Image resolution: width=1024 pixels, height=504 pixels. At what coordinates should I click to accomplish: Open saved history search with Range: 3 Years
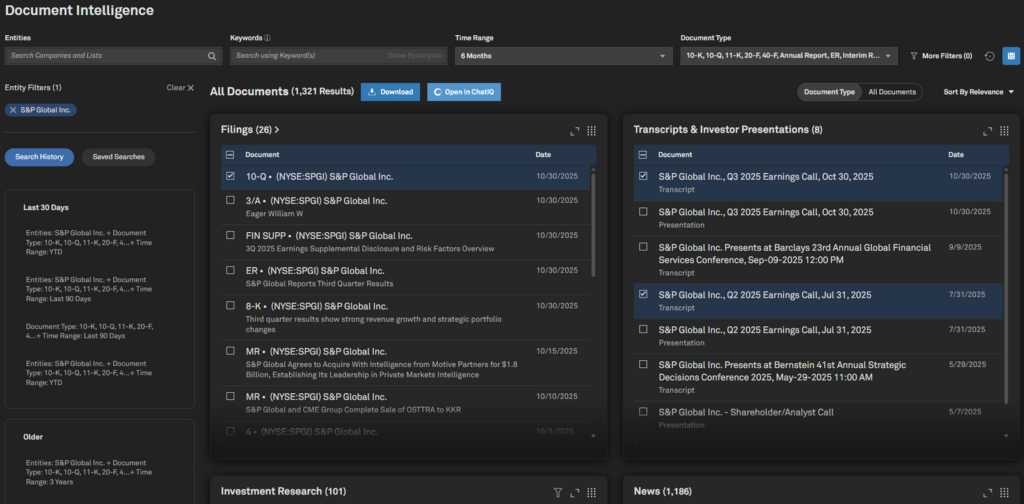click(x=89, y=472)
